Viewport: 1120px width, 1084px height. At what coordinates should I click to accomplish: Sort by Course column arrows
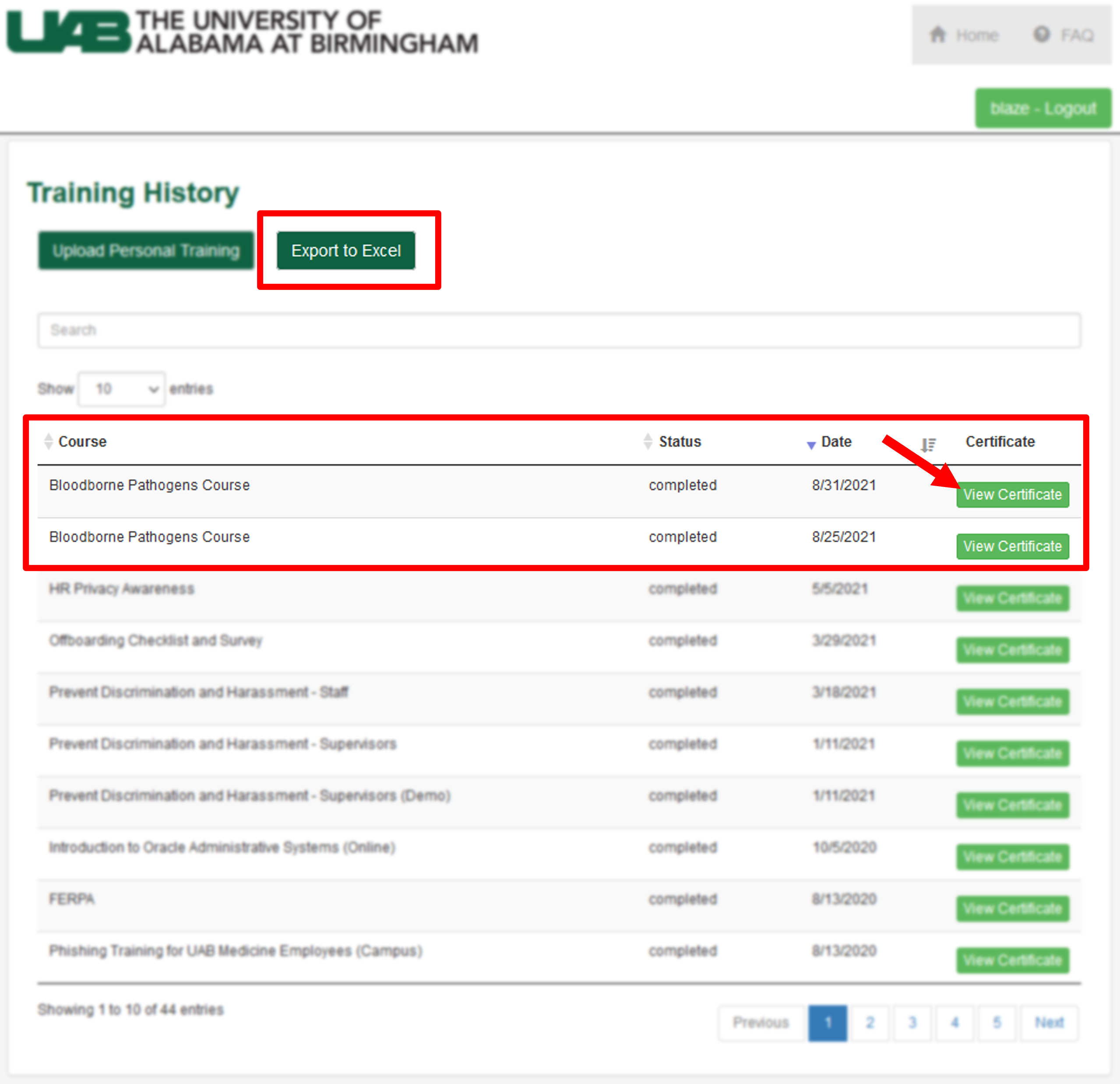tap(49, 441)
